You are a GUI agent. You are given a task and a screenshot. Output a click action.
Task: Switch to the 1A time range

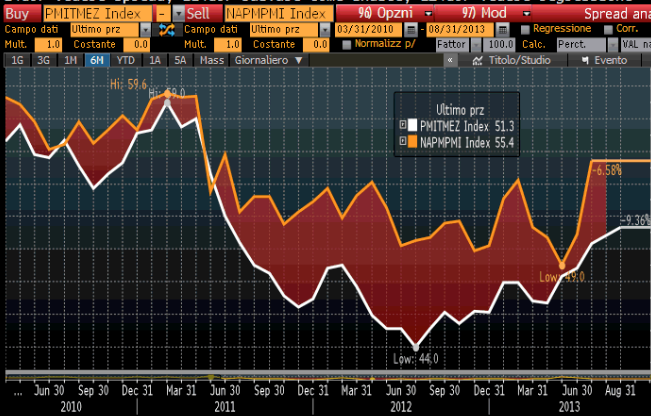click(154, 60)
